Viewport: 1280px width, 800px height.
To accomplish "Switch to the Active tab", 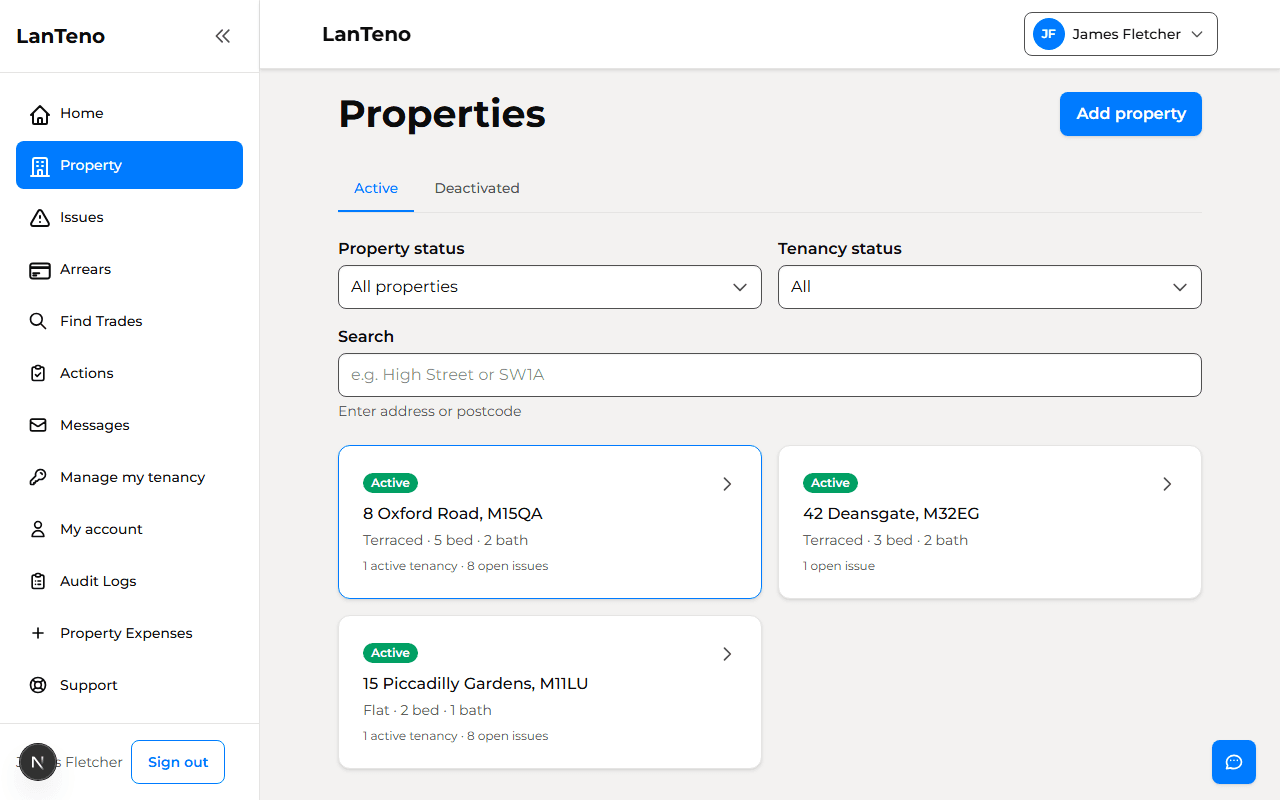I will pyautogui.click(x=376, y=188).
